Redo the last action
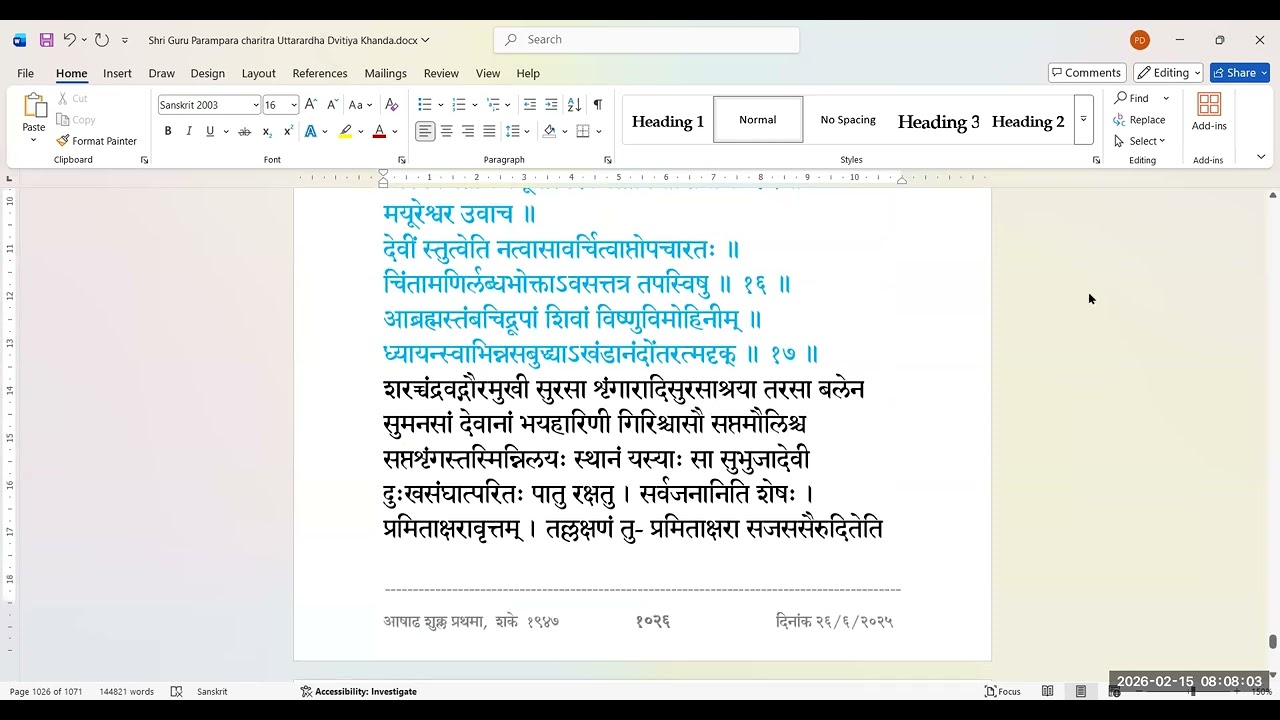The height and width of the screenshot is (720, 1280). pyautogui.click(x=101, y=40)
